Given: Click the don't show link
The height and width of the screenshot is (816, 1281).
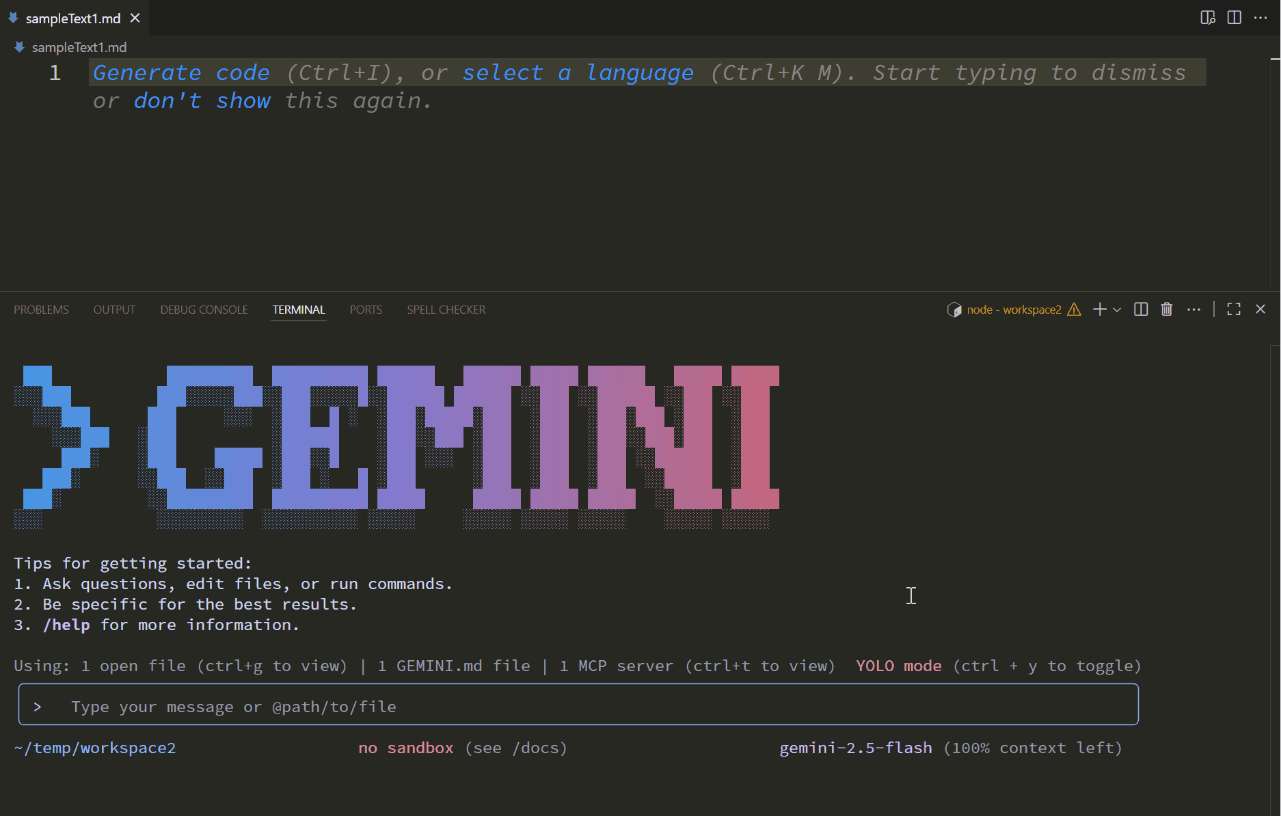Looking at the screenshot, I should pyautogui.click(x=202, y=101).
